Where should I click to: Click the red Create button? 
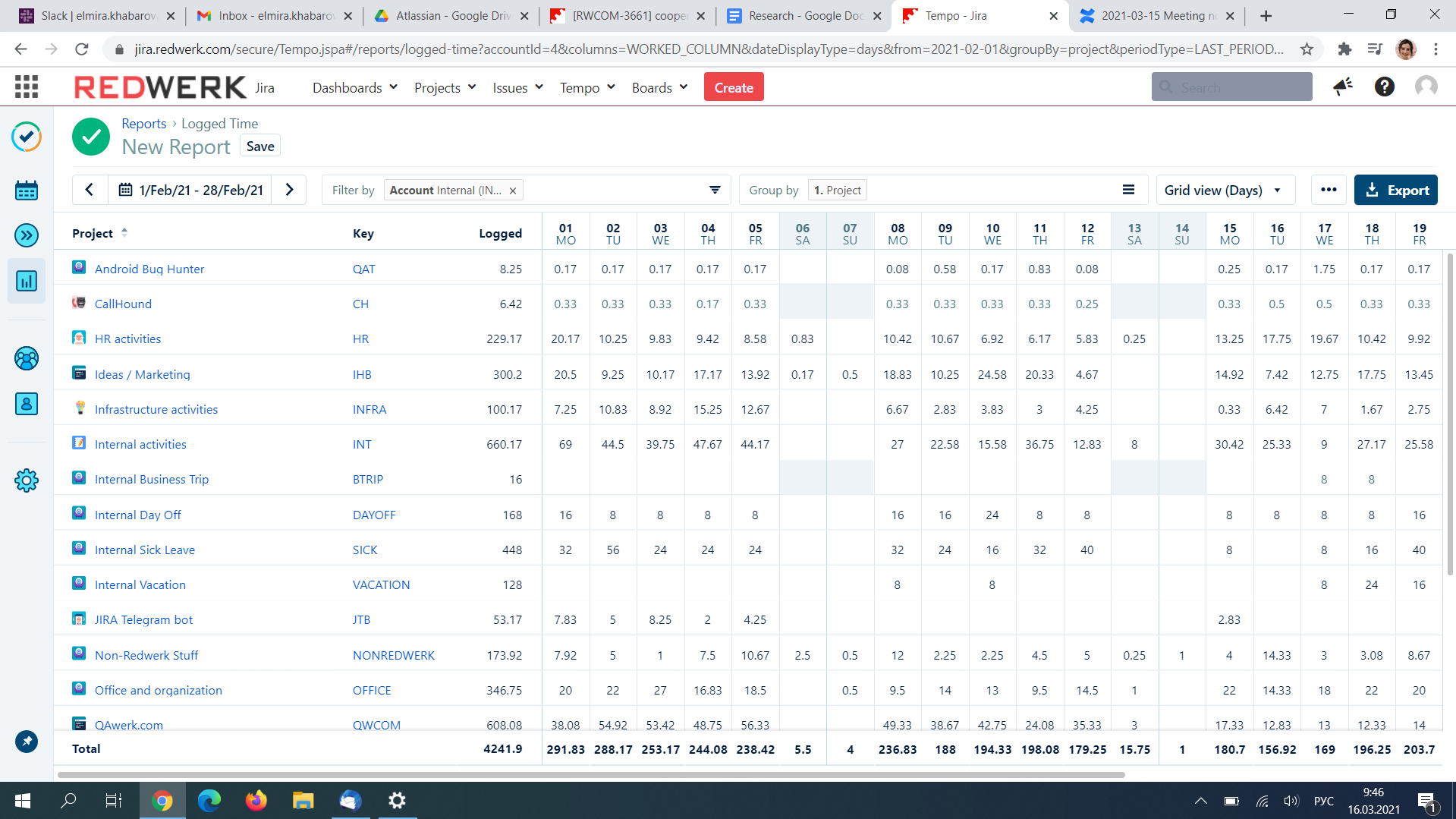pyautogui.click(x=734, y=87)
